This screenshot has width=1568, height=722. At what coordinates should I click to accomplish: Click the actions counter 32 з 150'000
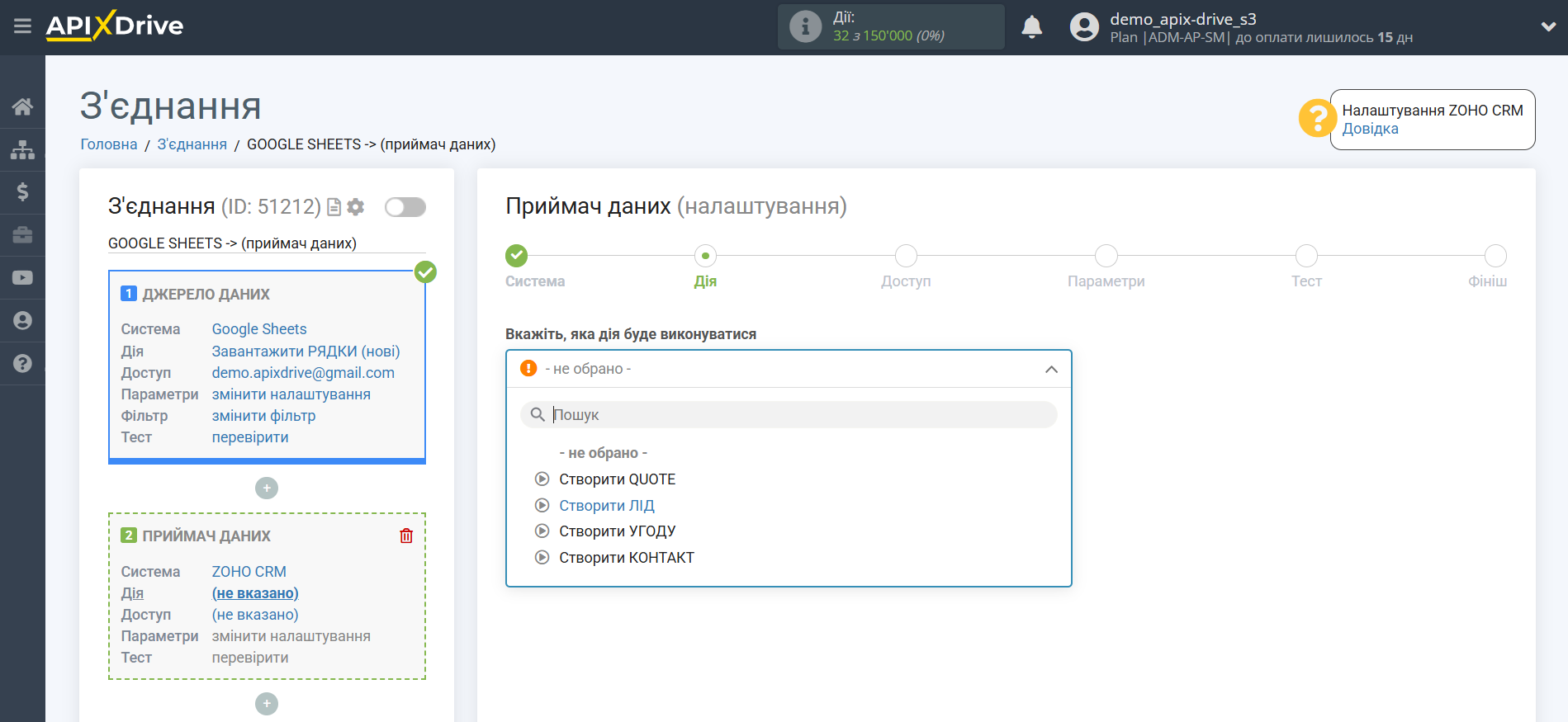pos(888,35)
